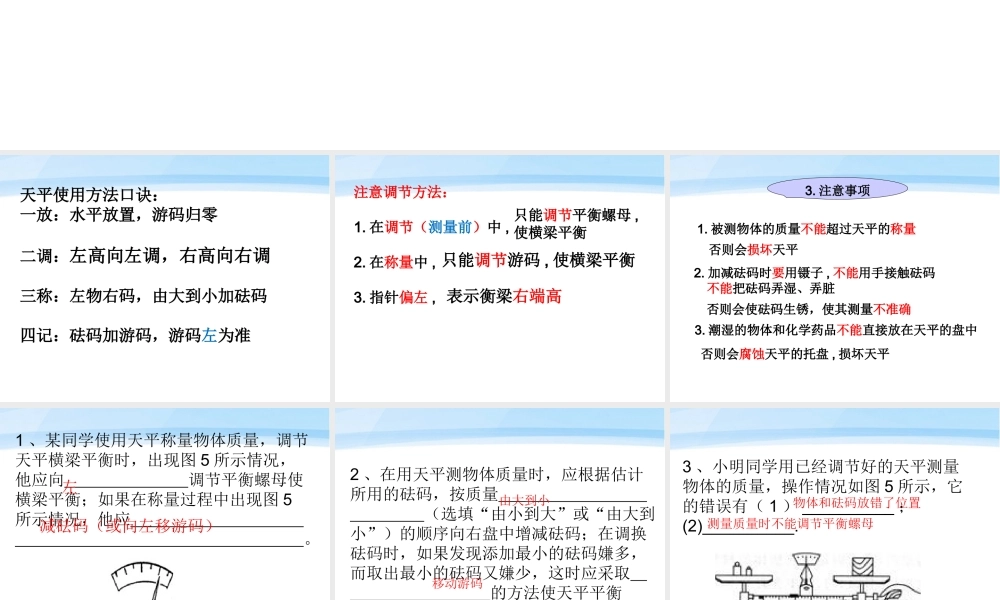This screenshot has height=600, width=1000.
Task: Select the red answer 减砝码(或向左移游码)
Action: pyautogui.click(x=126, y=526)
